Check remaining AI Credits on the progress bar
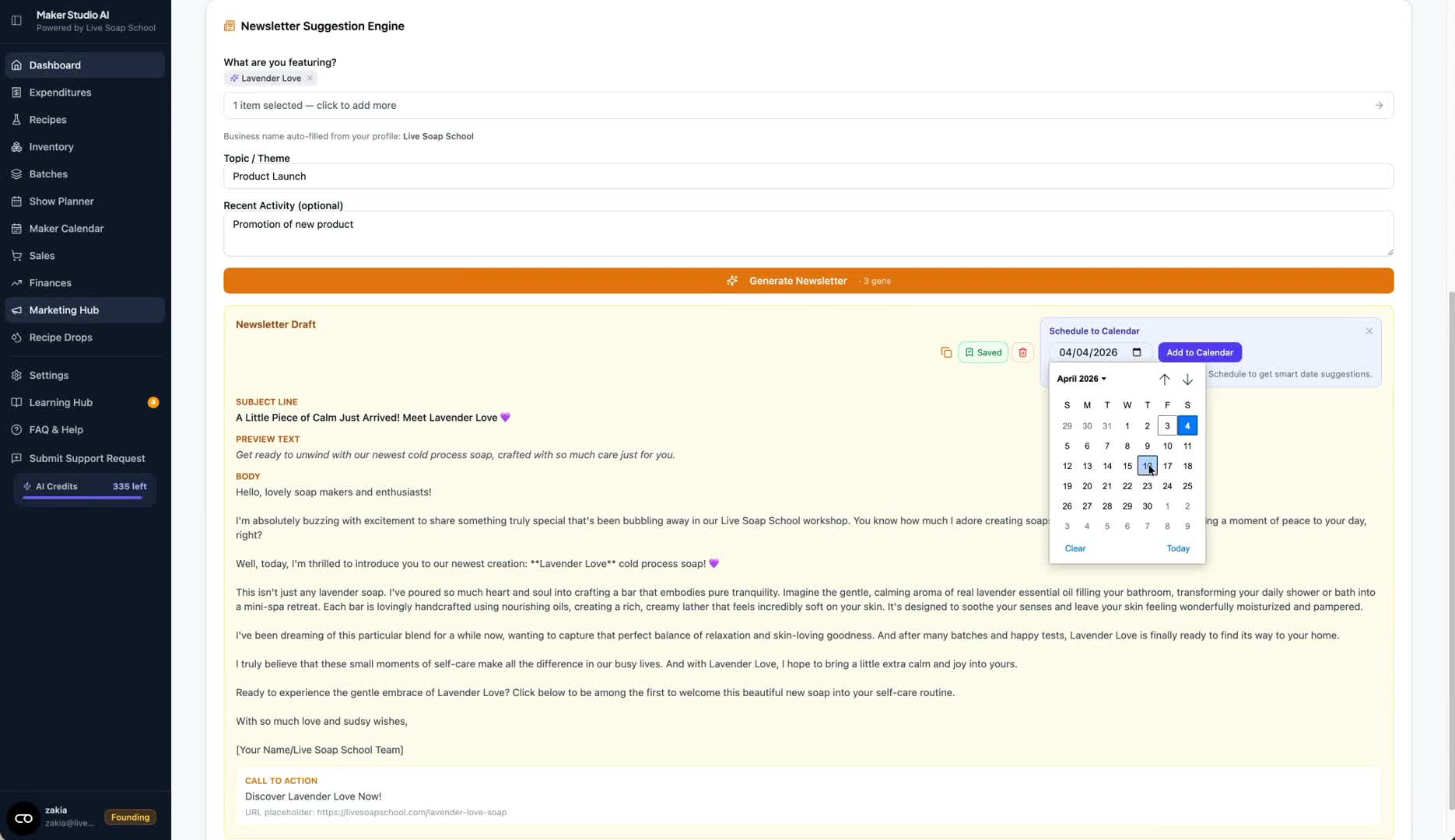The width and height of the screenshot is (1455, 840). pyautogui.click(x=81, y=499)
